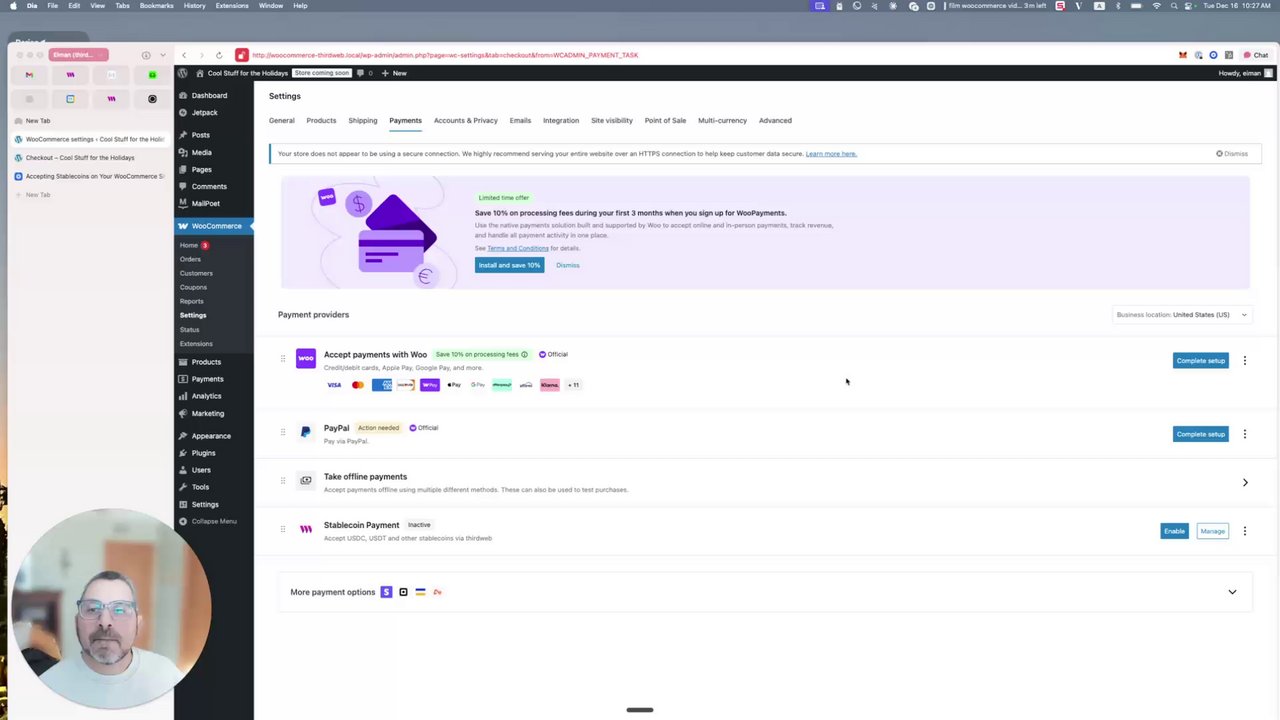
Task: Complete setup for Accept payments with Woo
Action: point(1200,361)
